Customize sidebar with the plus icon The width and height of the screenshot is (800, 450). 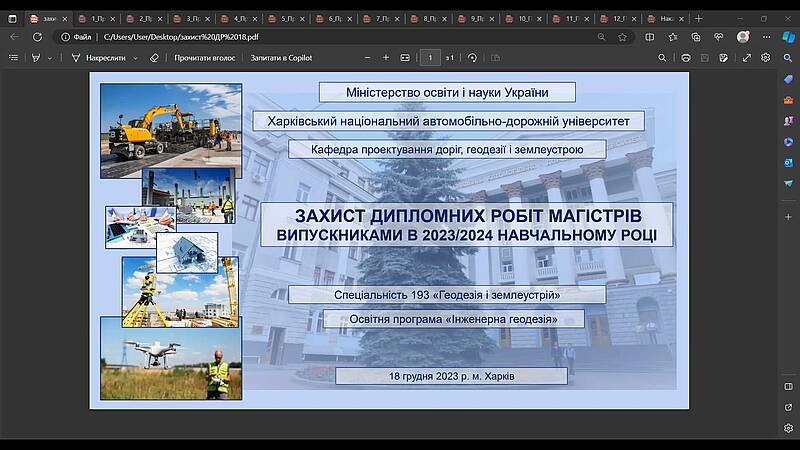pyautogui.click(x=788, y=217)
